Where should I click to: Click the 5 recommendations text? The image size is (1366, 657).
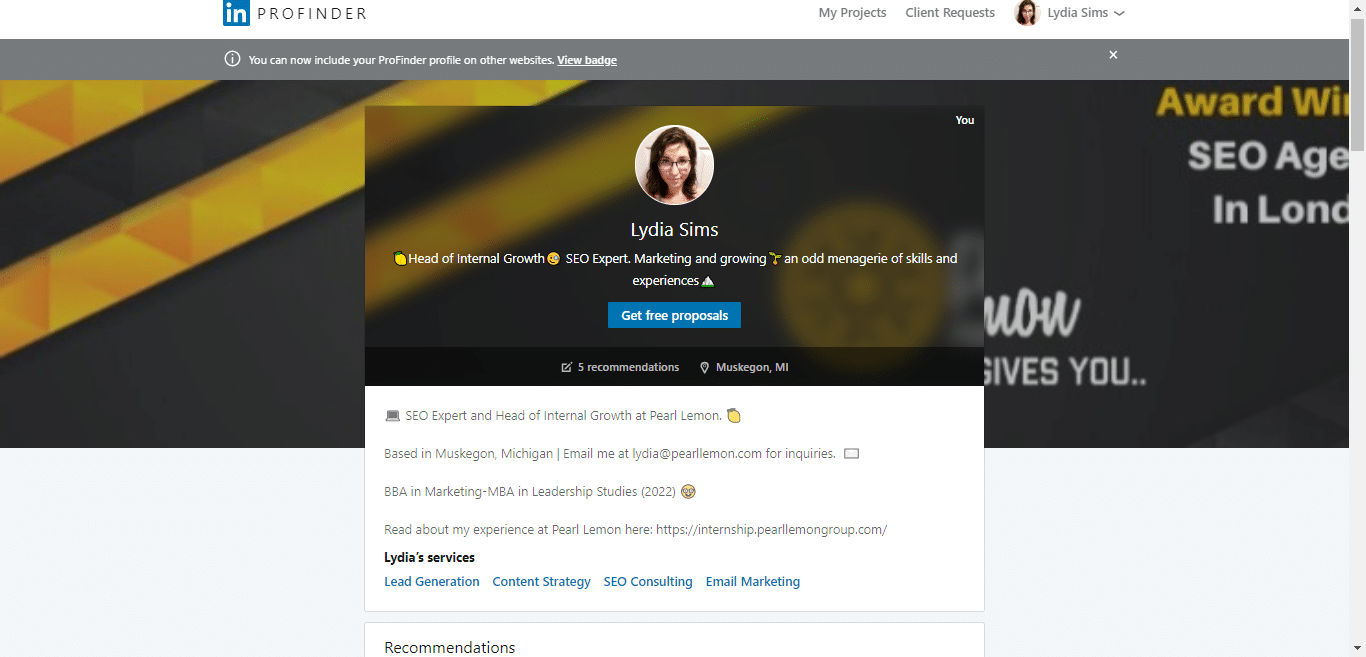tap(628, 367)
